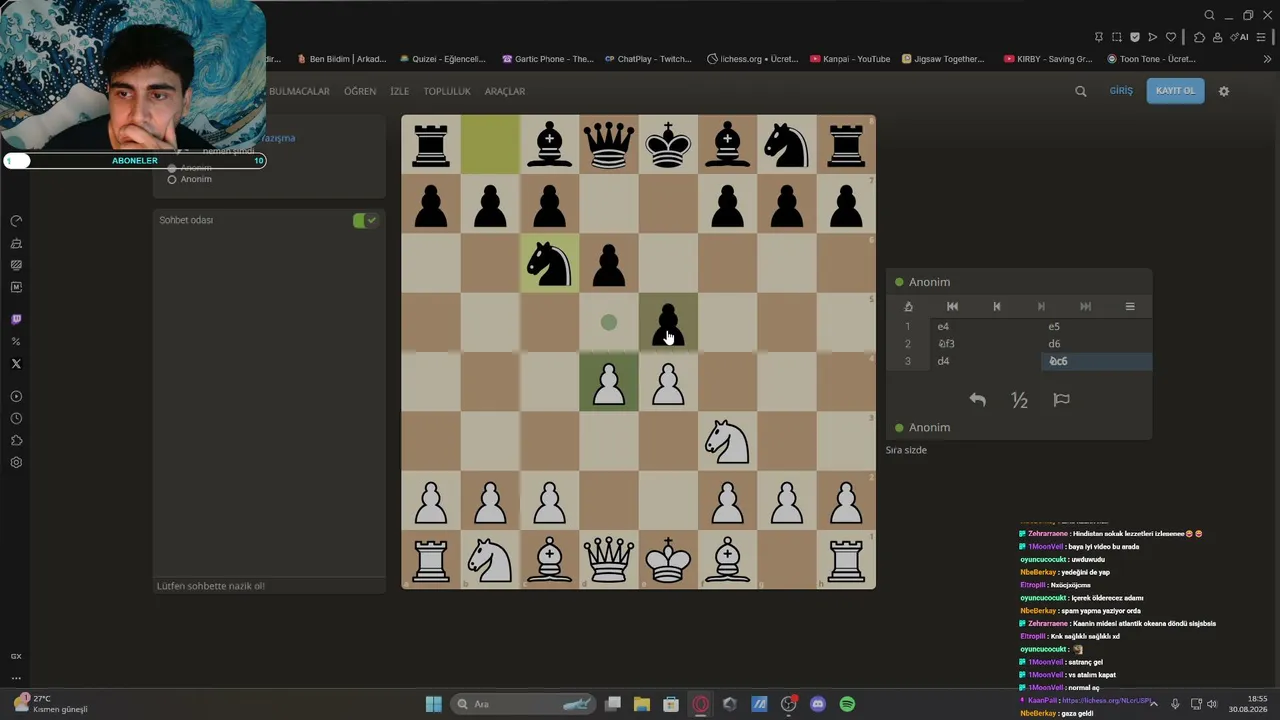Jump to the first move of the game
This screenshot has width=1280, height=720.
pyautogui.click(x=952, y=306)
